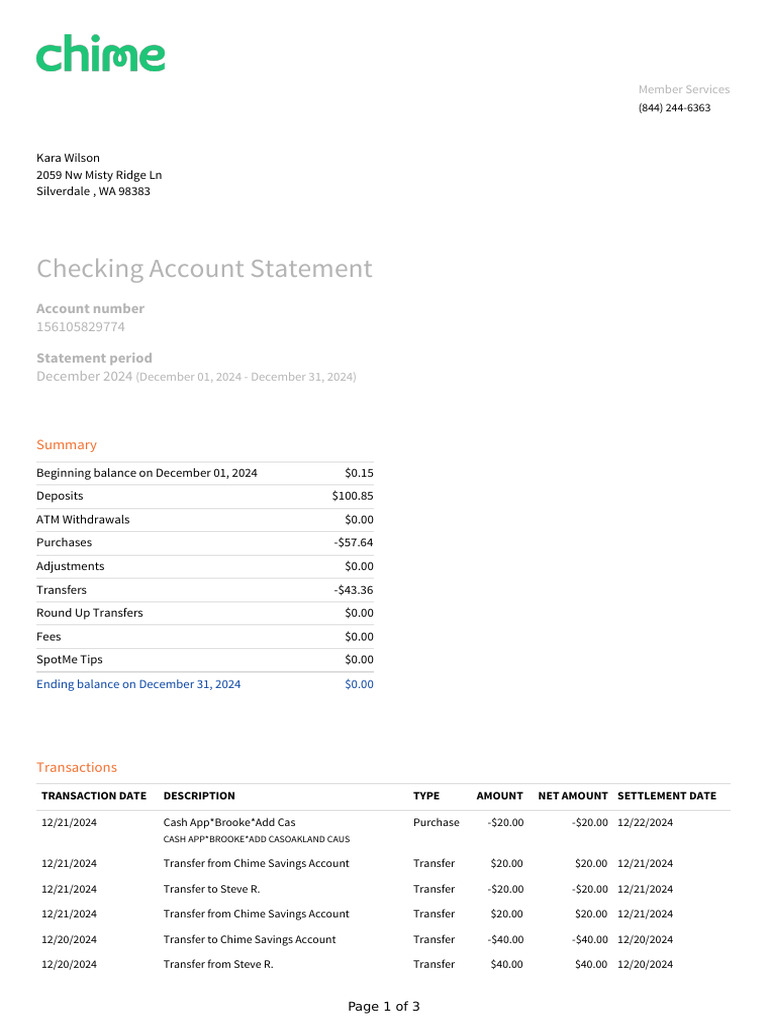768x1024 pixels.
Task: Click beginning balance value $0.15
Action: tap(359, 473)
